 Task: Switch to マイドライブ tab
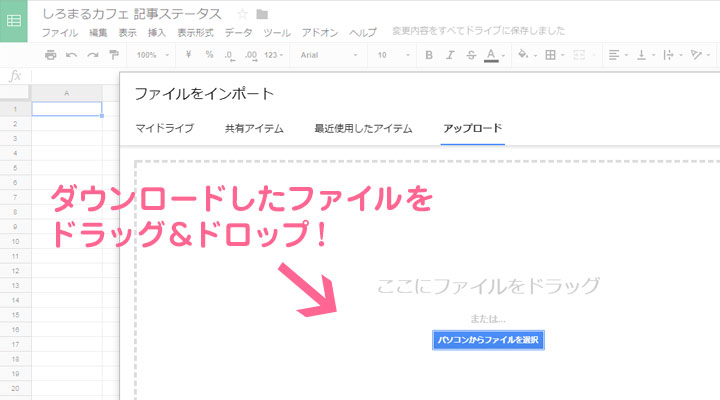tap(164, 129)
